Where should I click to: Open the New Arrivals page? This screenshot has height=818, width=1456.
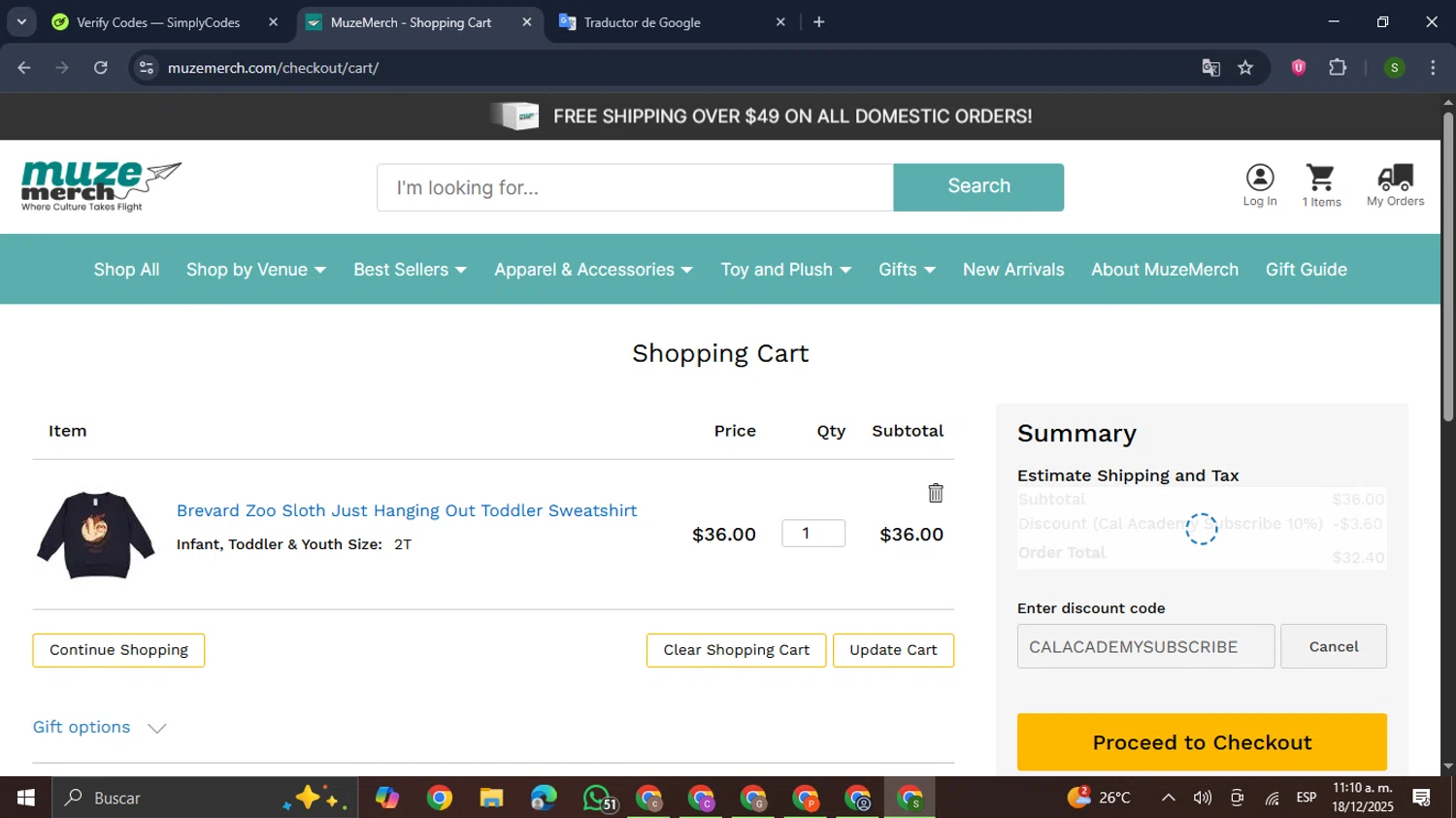1013,270
